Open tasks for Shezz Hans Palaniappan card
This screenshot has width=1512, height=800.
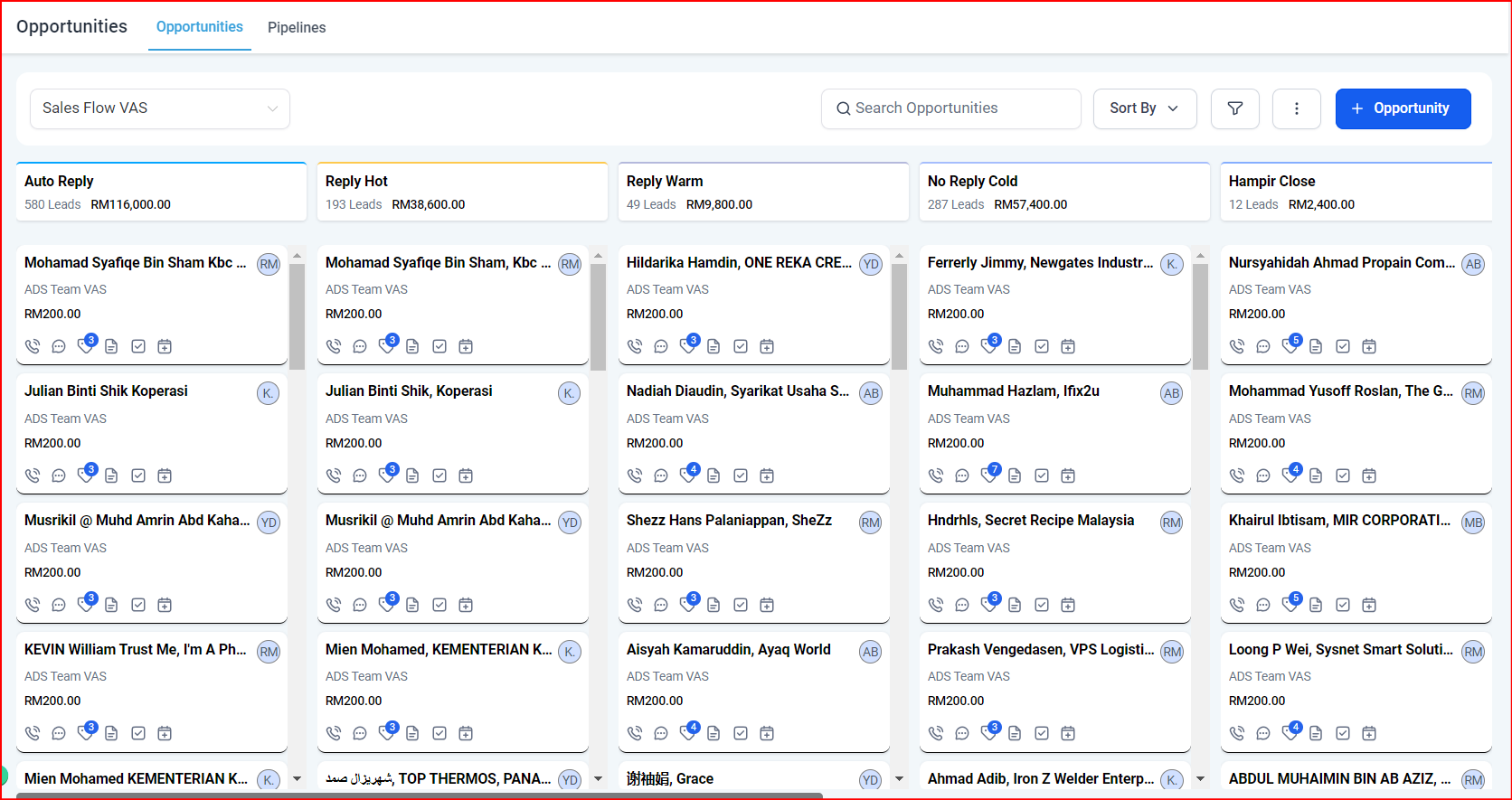pos(741,605)
